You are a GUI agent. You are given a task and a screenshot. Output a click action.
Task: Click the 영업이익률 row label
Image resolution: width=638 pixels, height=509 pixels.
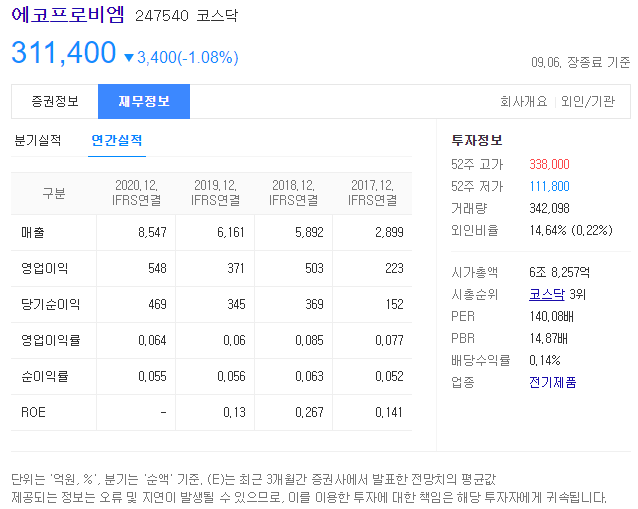pos(50,340)
